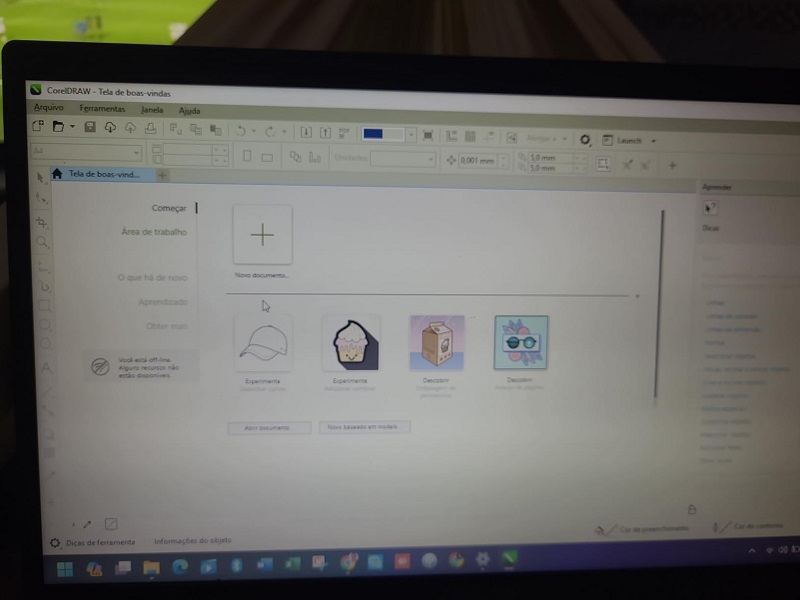Click the Windows Start button on taskbar

click(64, 570)
